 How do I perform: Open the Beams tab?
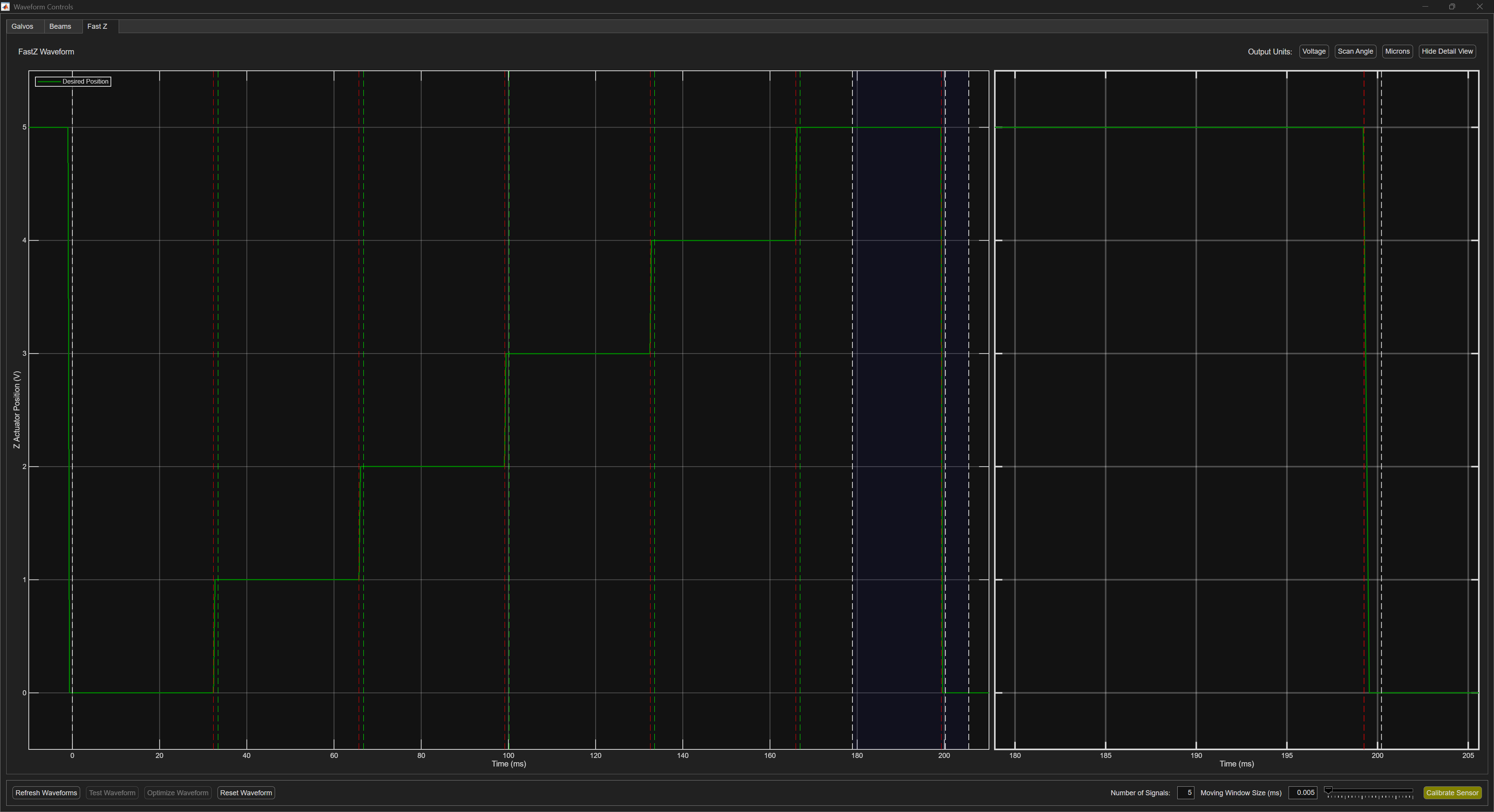(60, 27)
